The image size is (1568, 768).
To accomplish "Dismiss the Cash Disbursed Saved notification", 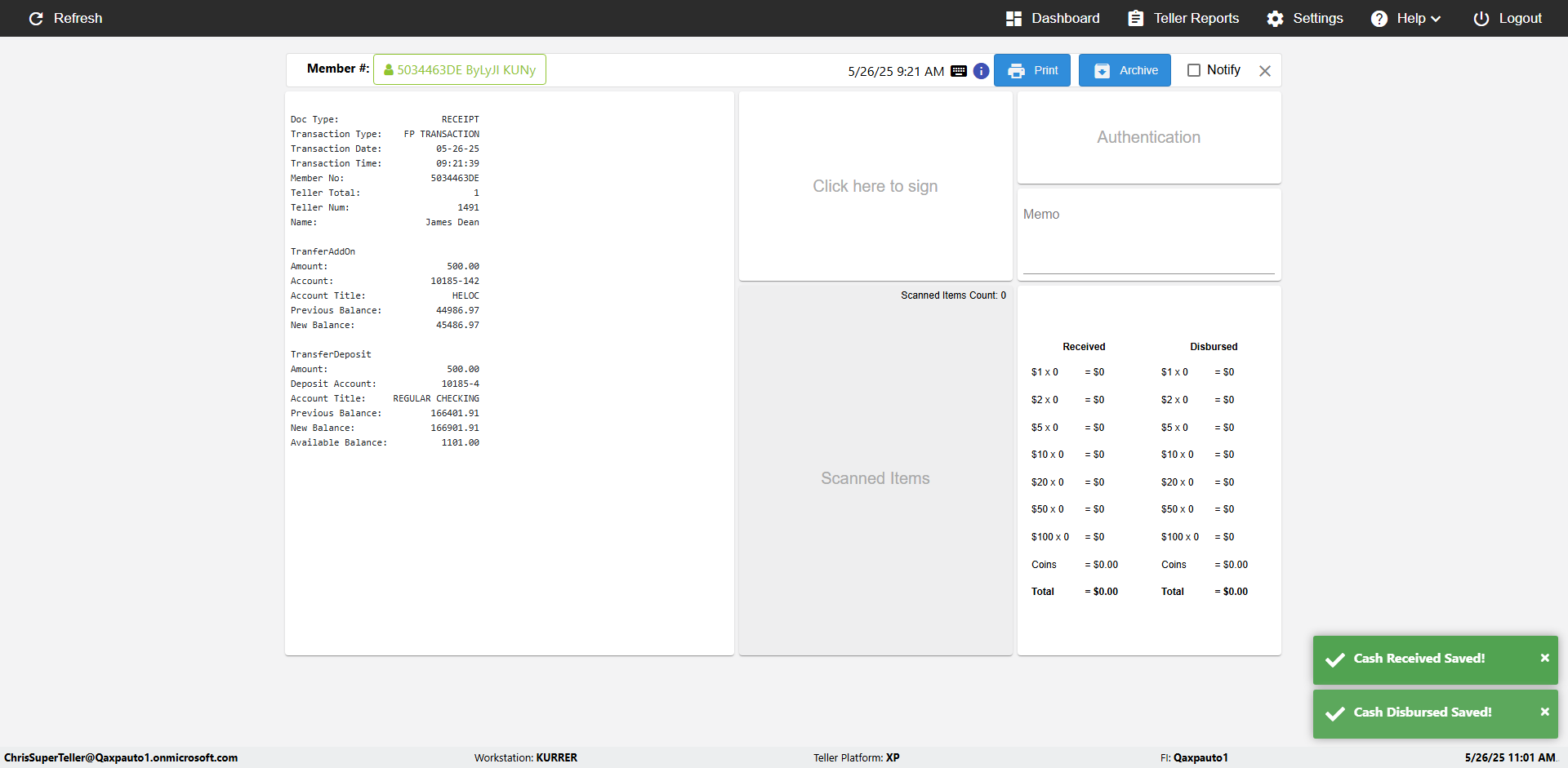I will (1544, 712).
